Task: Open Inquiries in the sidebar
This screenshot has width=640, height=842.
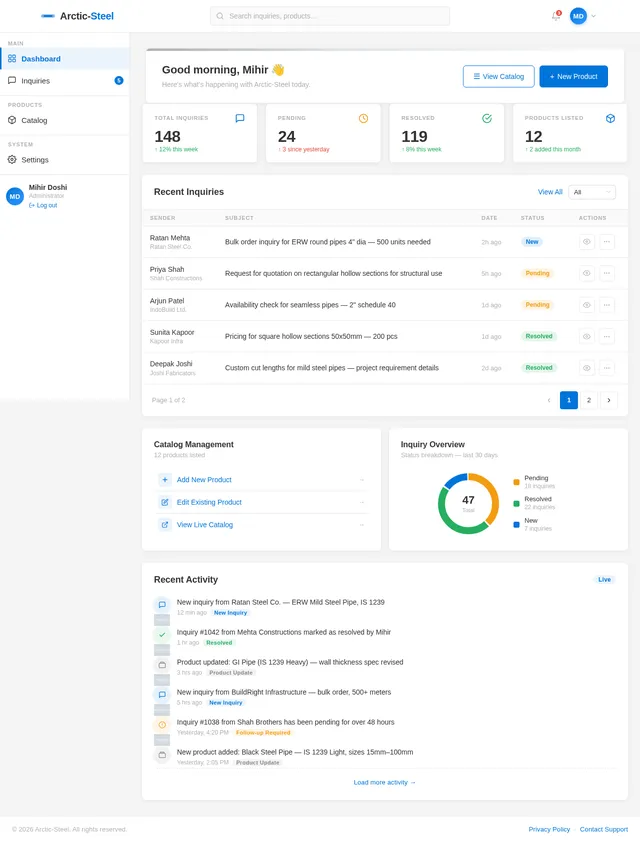Action: pos(64,81)
